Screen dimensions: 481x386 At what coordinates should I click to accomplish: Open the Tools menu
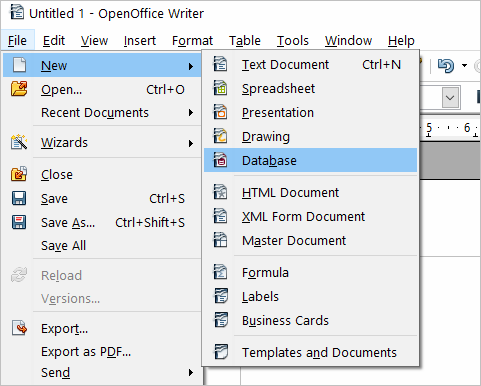(x=293, y=41)
